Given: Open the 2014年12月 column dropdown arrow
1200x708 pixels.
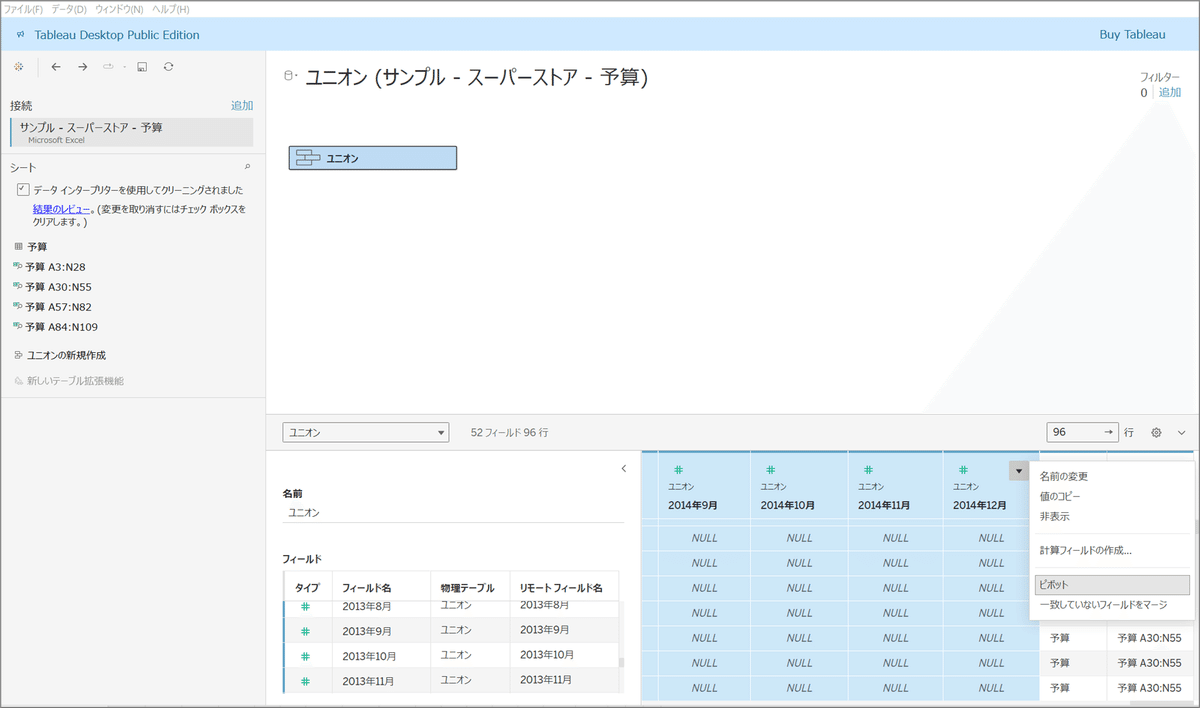Looking at the screenshot, I should coord(1018,471).
